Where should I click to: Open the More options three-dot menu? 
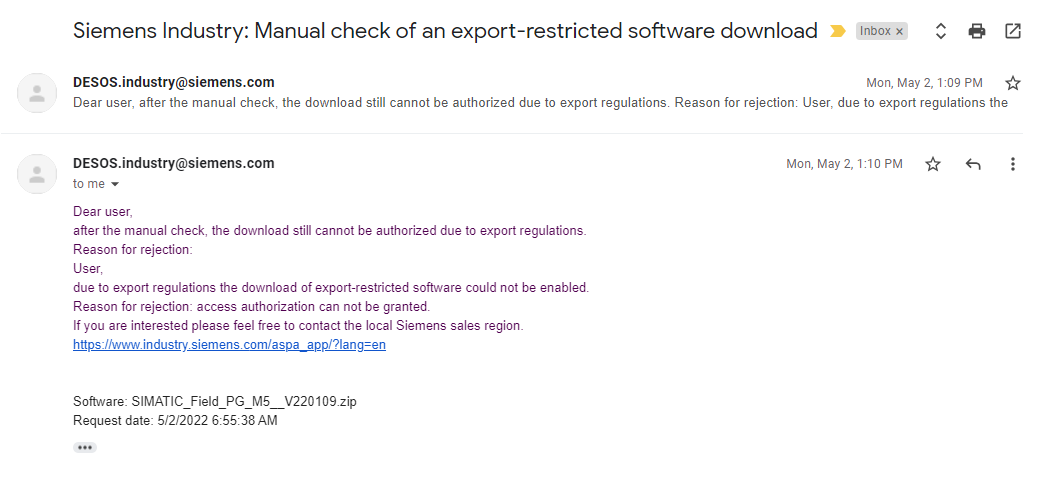click(x=1013, y=164)
